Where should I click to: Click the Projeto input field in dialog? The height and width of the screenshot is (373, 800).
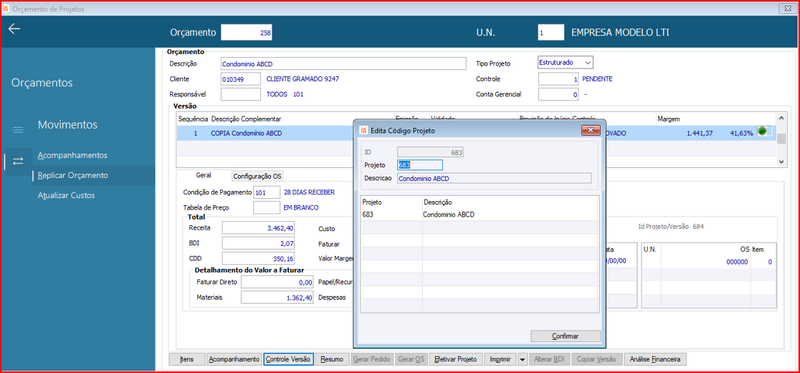tap(420, 165)
